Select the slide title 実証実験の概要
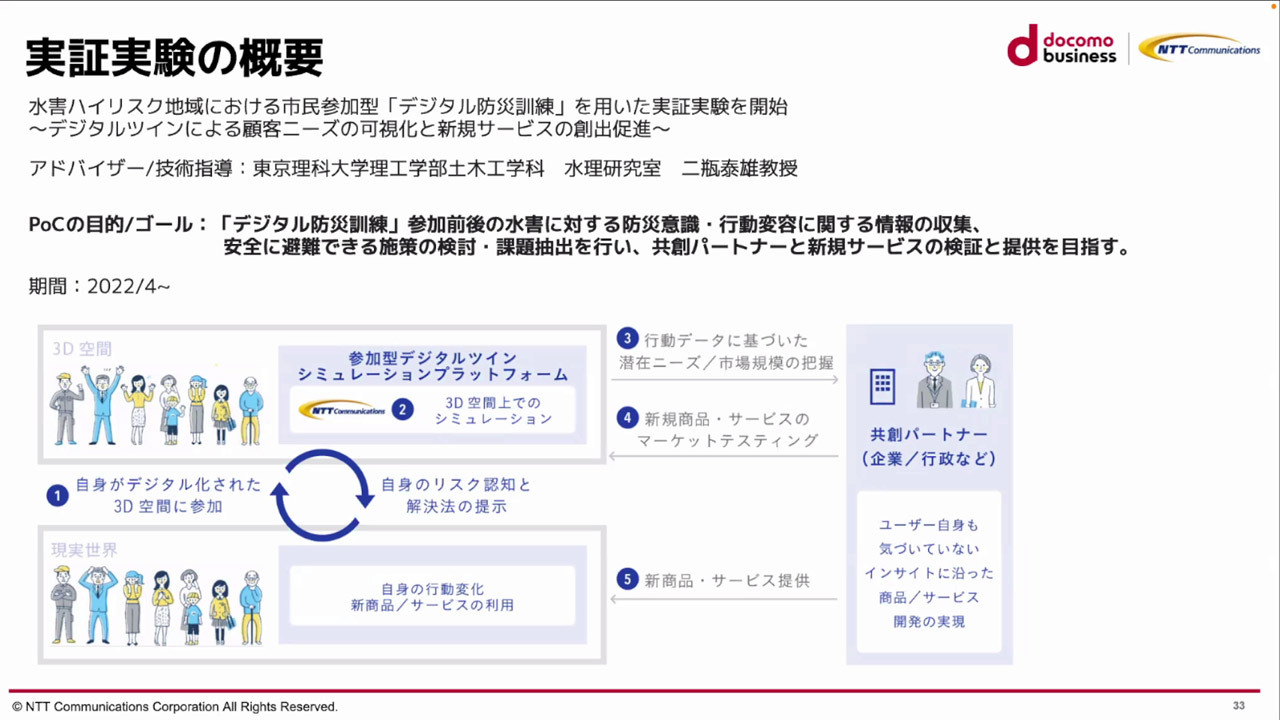The height and width of the screenshot is (720, 1280). coord(174,58)
